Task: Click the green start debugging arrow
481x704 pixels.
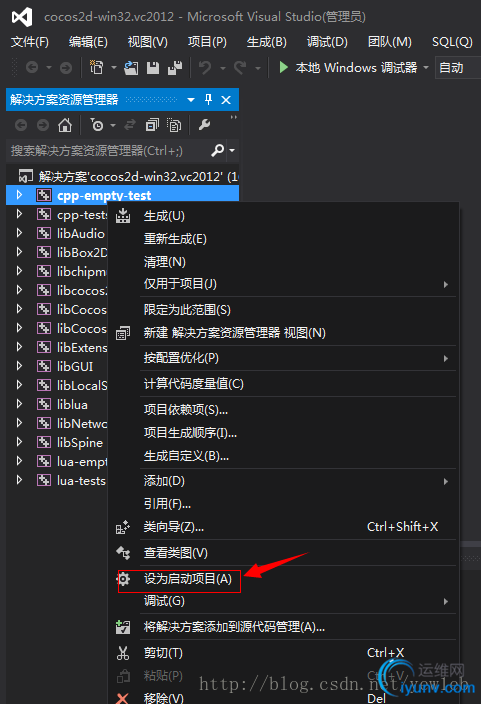Action: [283, 68]
